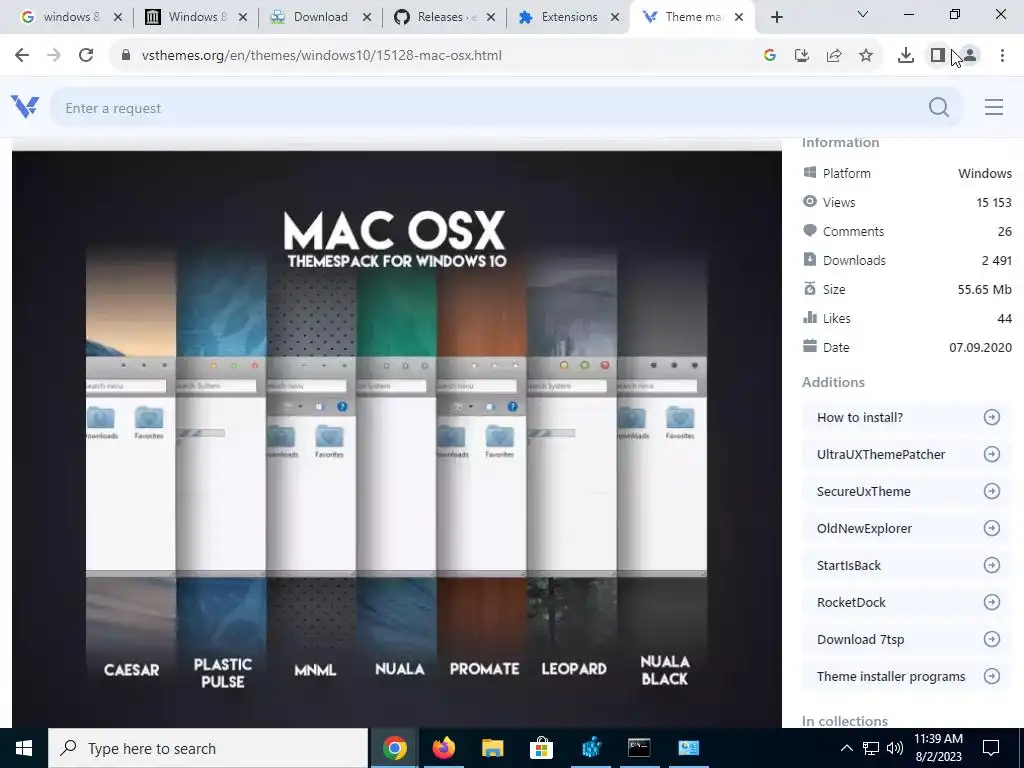Toggle the Chrome side panel icon
Screen dimensions: 1024x768
pos(938,56)
